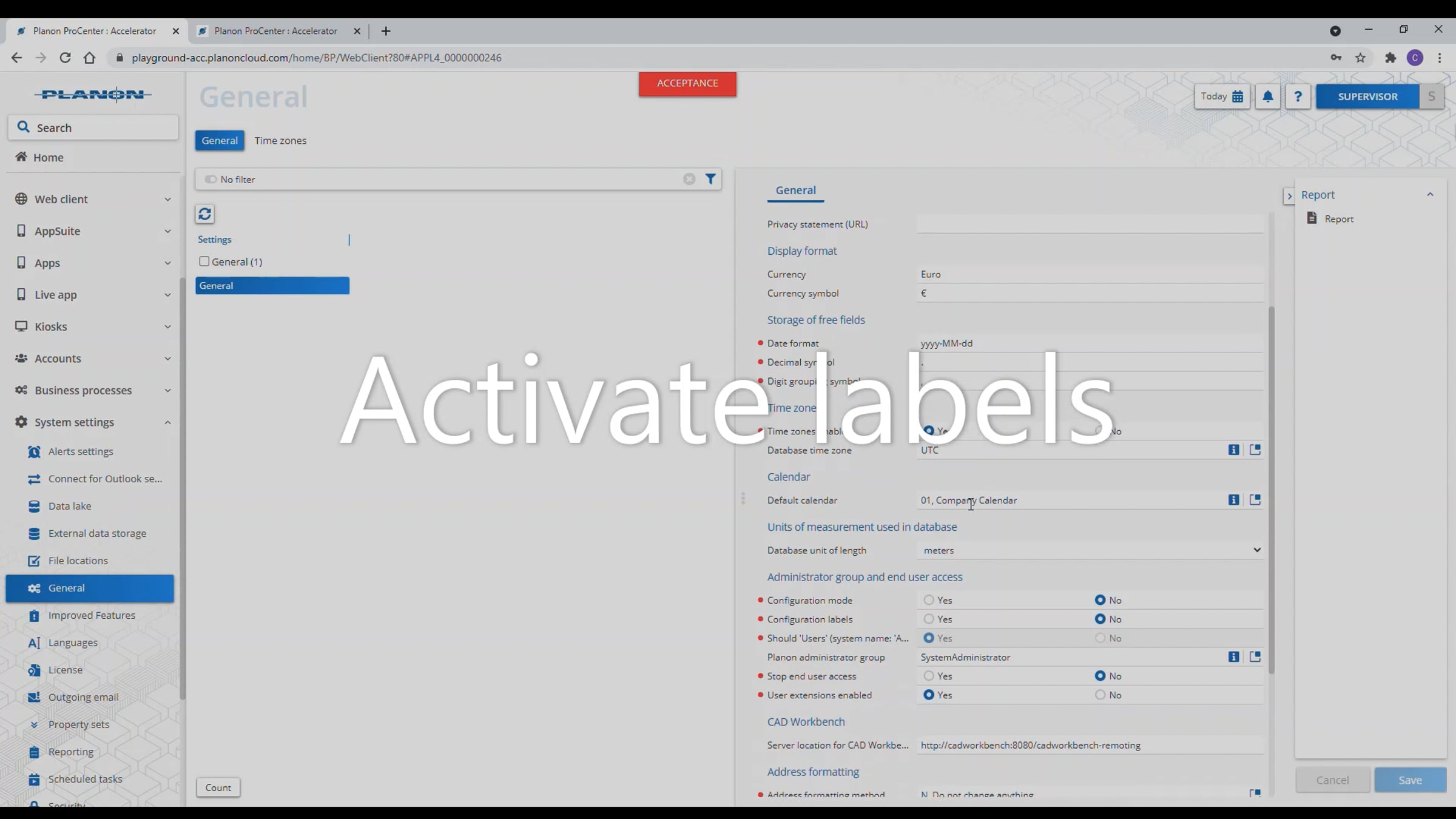This screenshot has height=819, width=1456.
Task: Click the Report document icon
Action: point(1312,218)
